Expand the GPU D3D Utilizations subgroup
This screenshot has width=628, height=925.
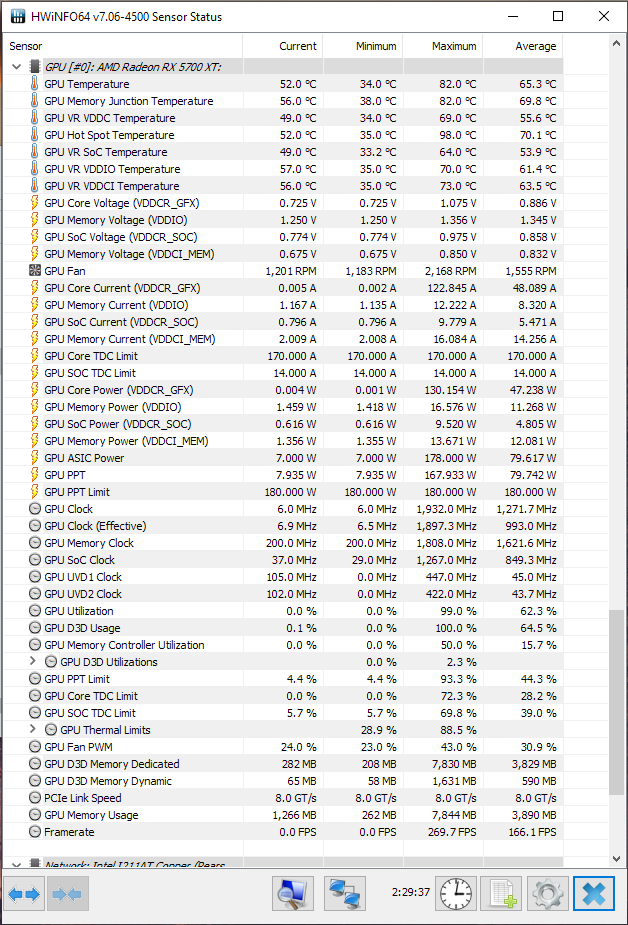click(33, 662)
